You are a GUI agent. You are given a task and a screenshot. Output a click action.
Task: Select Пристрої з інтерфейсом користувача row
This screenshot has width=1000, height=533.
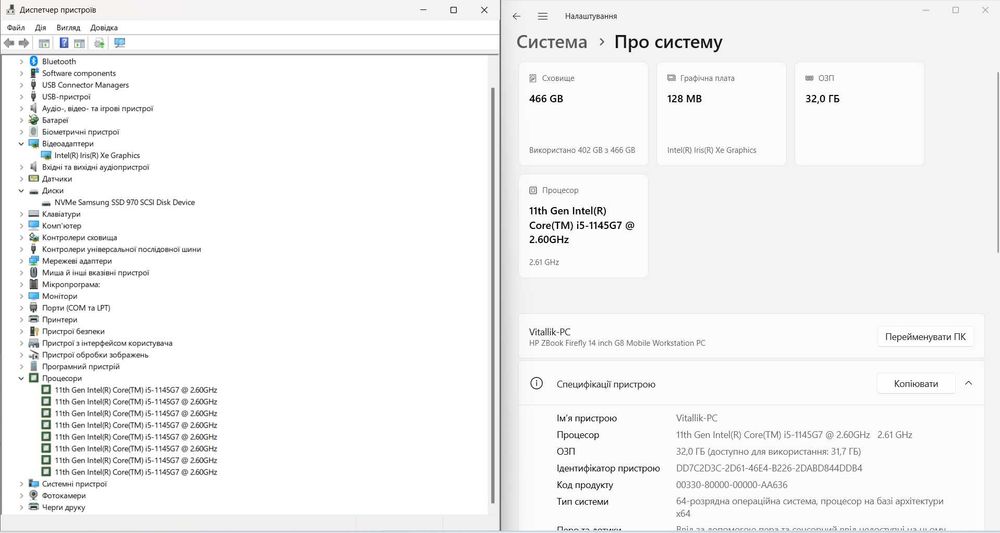coord(107,343)
